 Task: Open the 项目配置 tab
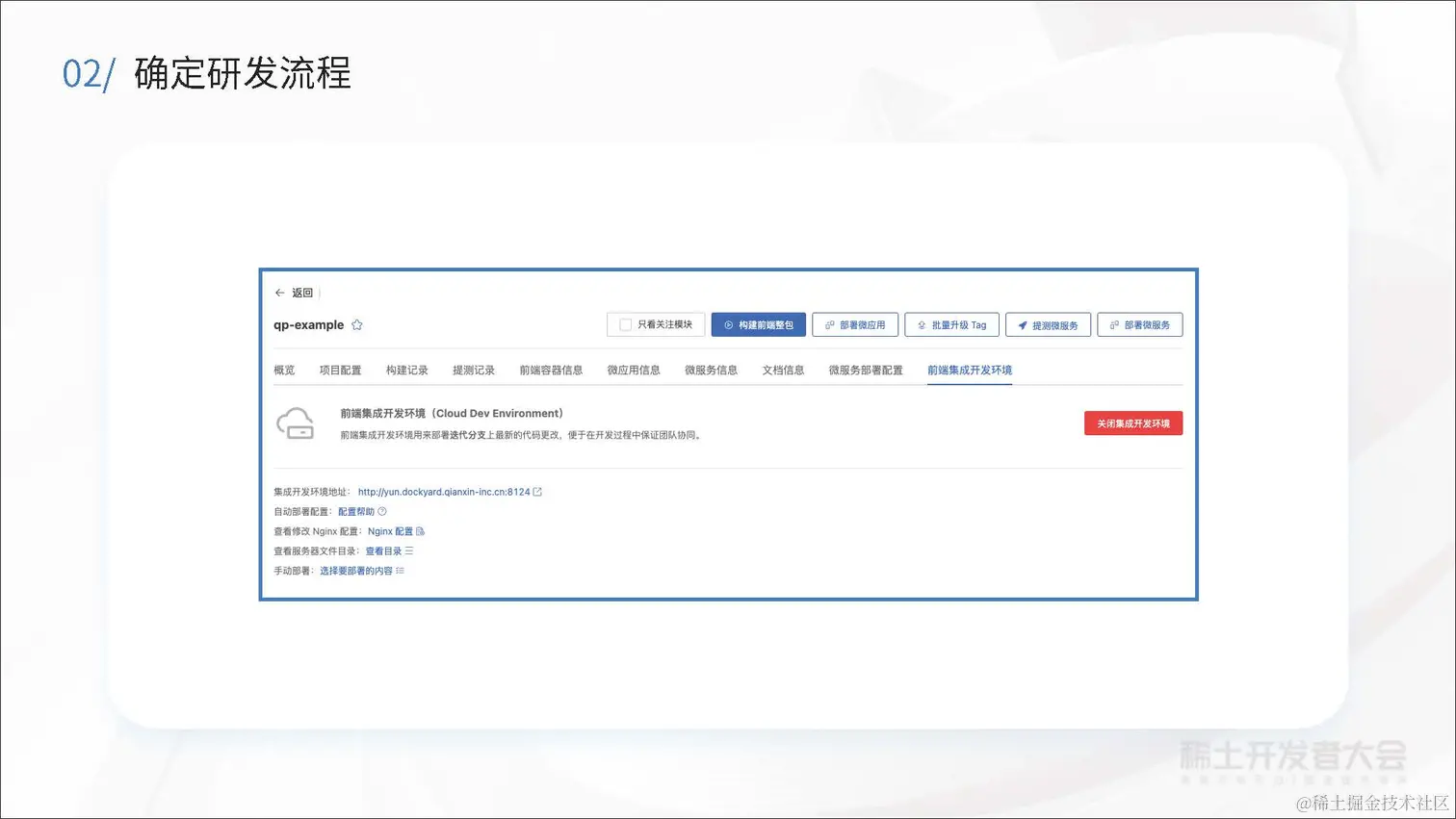coord(341,371)
